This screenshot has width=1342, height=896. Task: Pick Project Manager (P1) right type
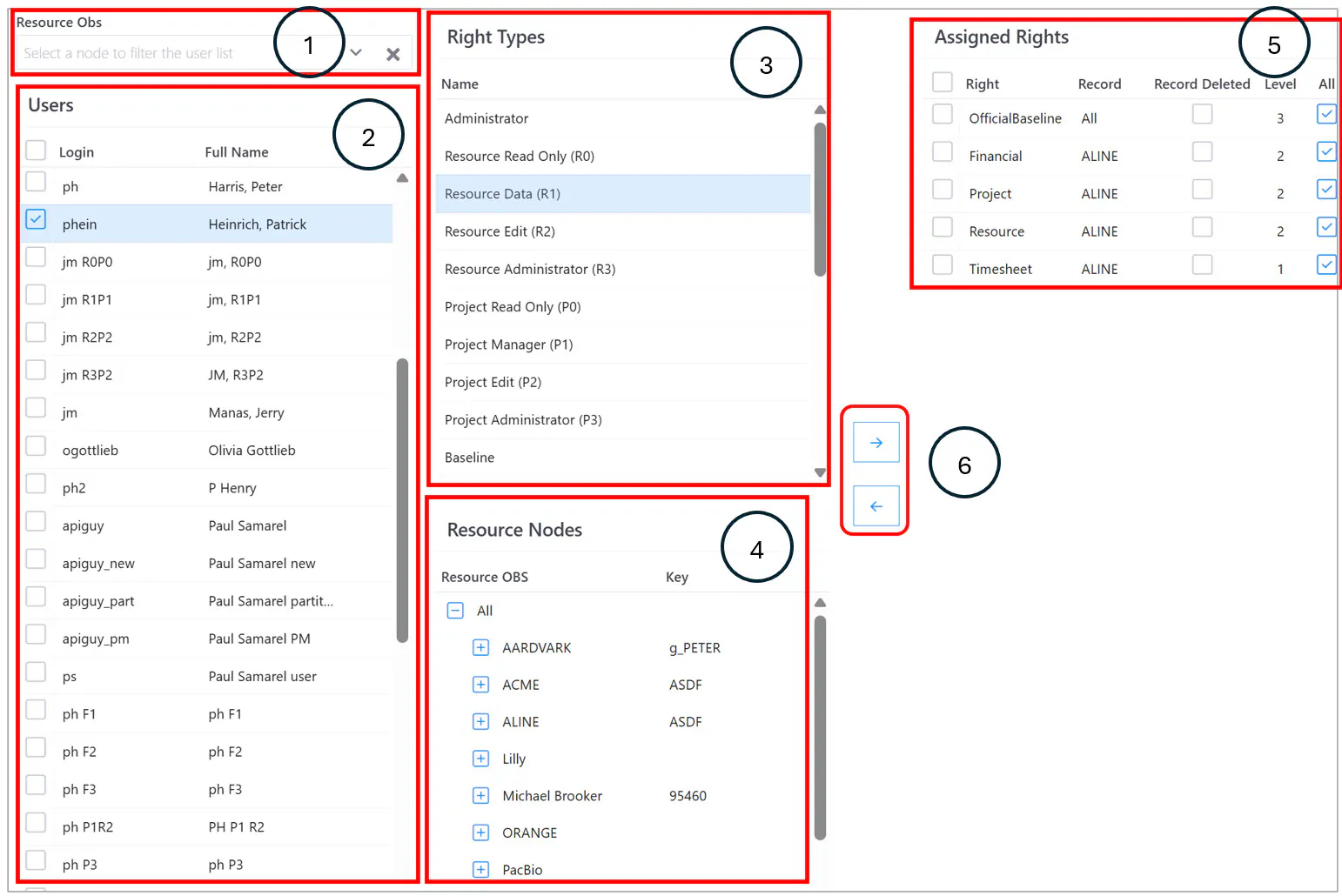click(623, 344)
